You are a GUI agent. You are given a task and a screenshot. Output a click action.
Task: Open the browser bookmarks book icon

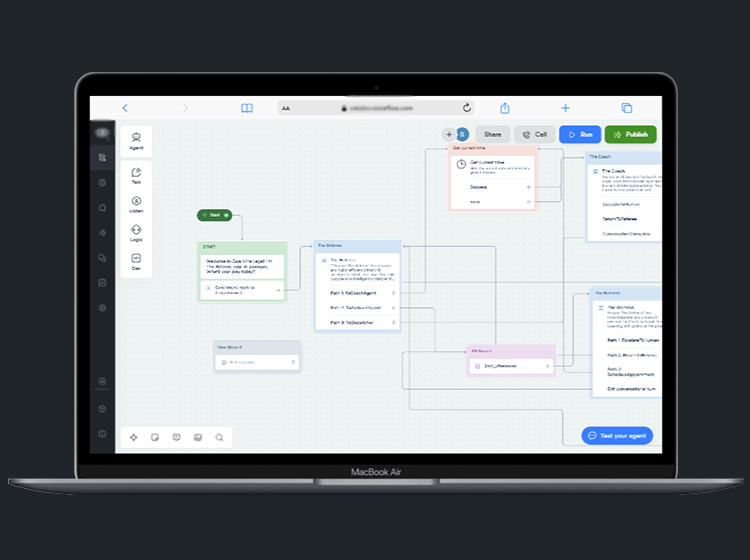247,108
